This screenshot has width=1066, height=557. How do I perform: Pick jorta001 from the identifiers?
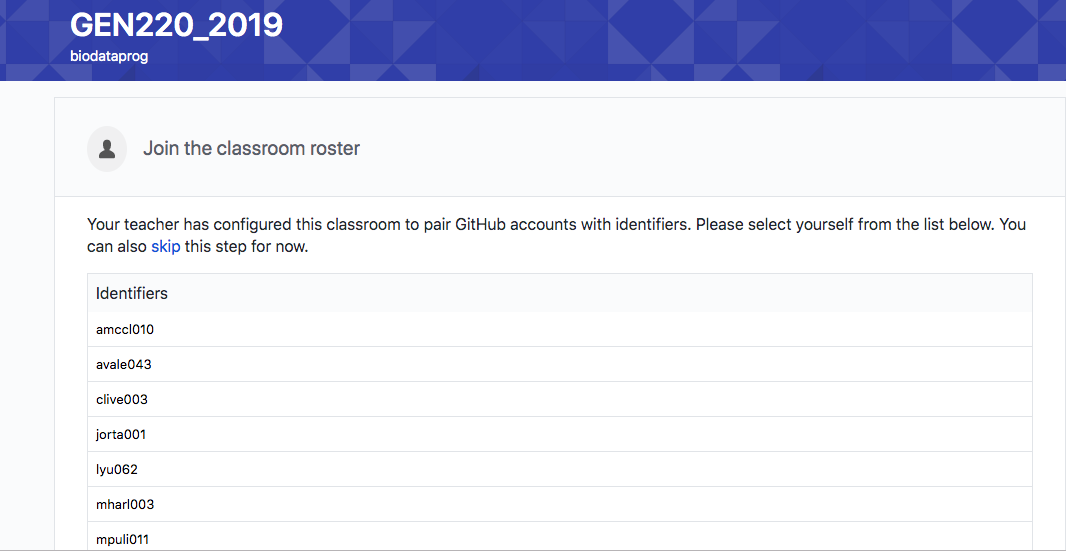click(x=121, y=434)
